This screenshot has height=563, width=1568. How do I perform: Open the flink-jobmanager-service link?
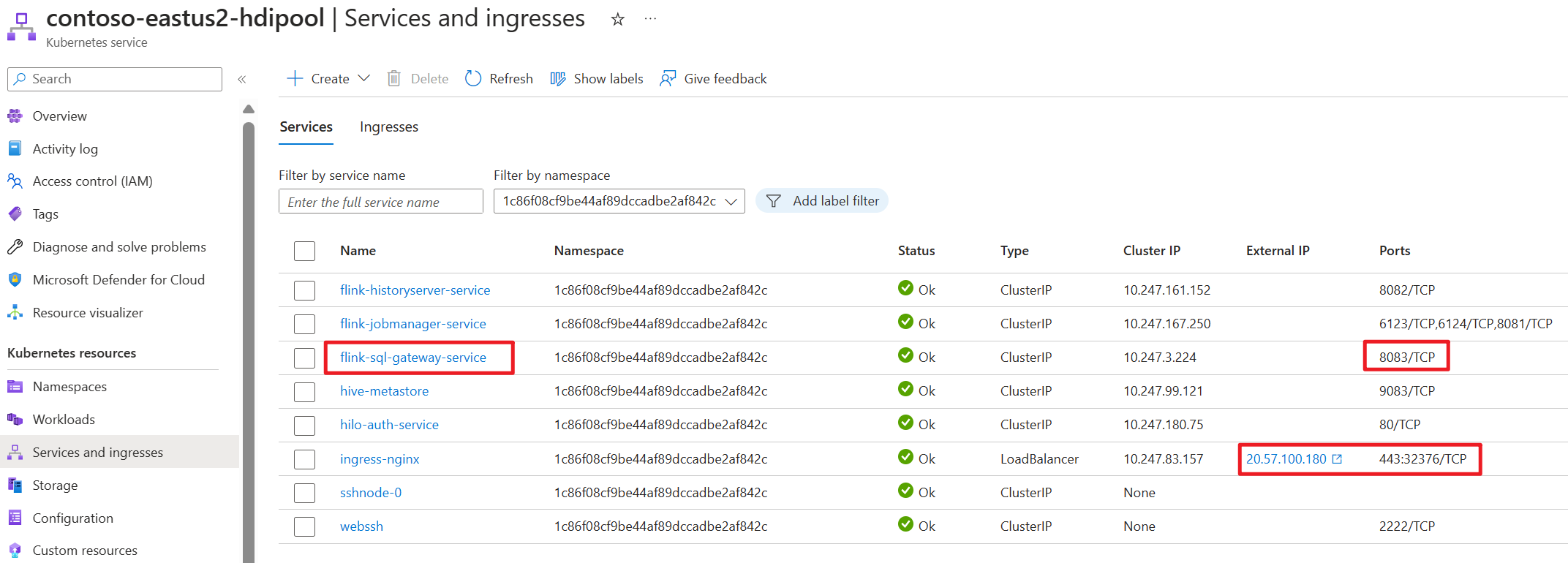(412, 324)
